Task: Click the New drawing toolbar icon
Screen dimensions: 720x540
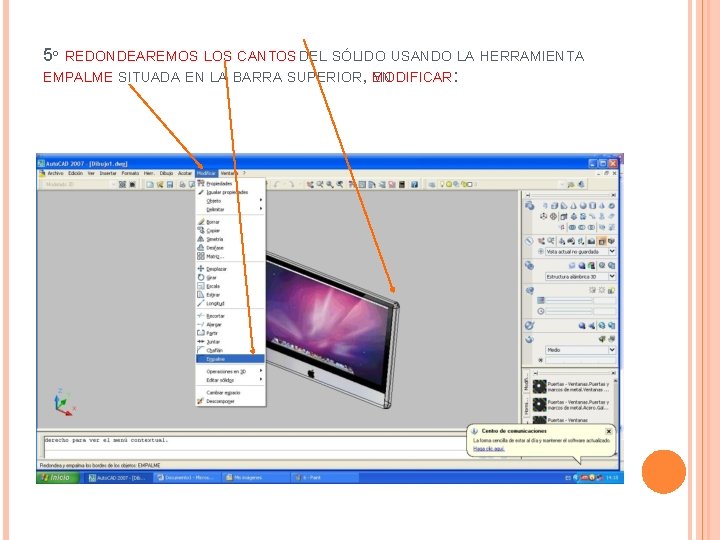Action: (150, 184)
